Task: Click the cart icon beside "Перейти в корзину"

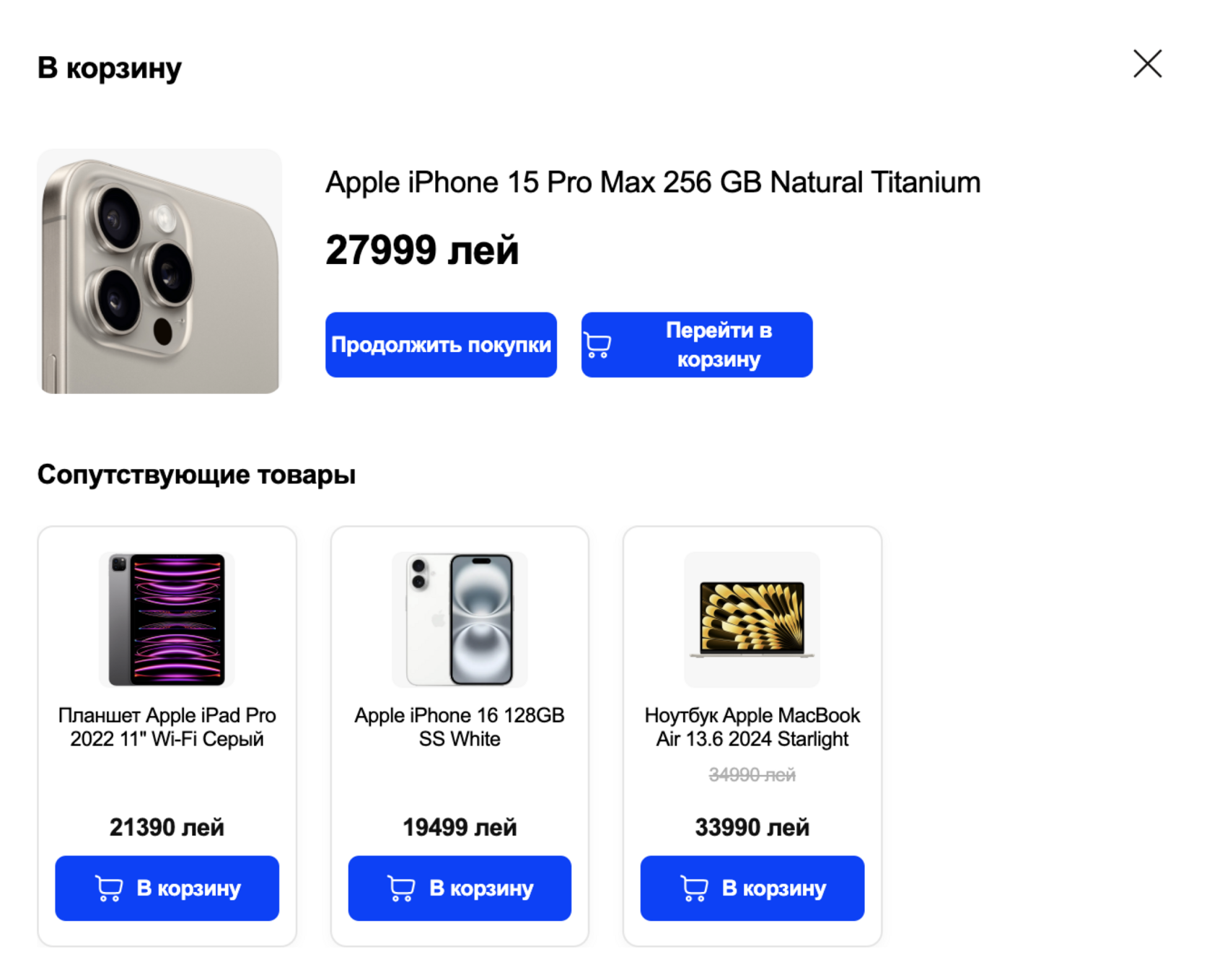Action: tap(597, 345)
